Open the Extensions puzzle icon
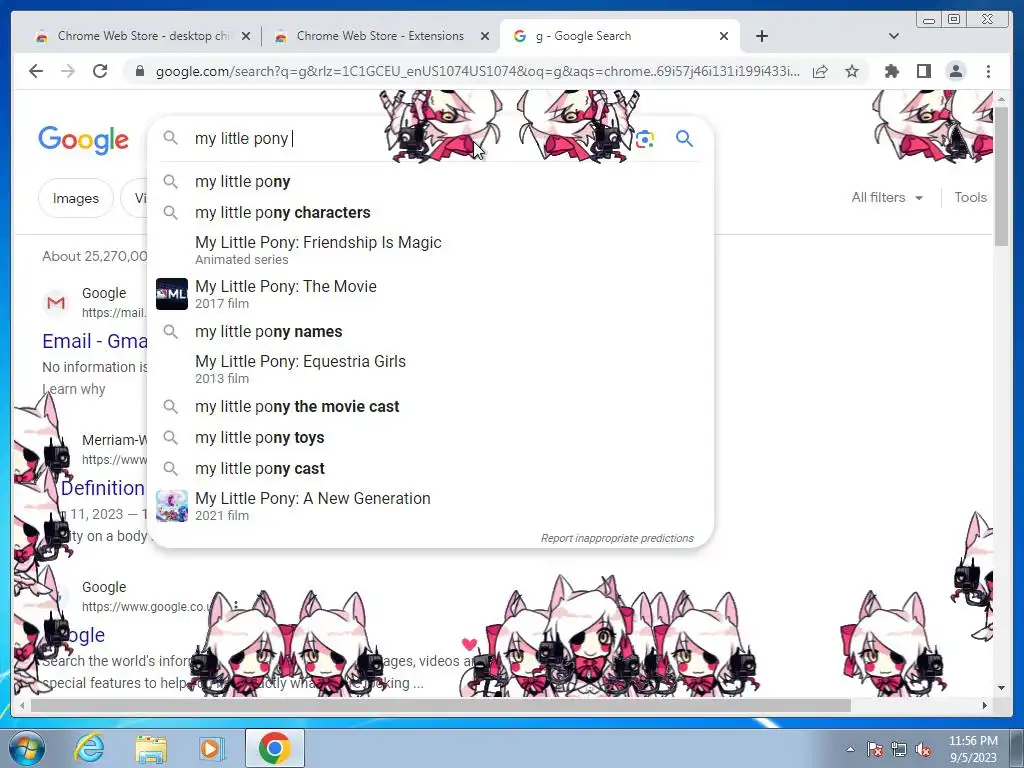1024x768 pixels. point(891,71)
